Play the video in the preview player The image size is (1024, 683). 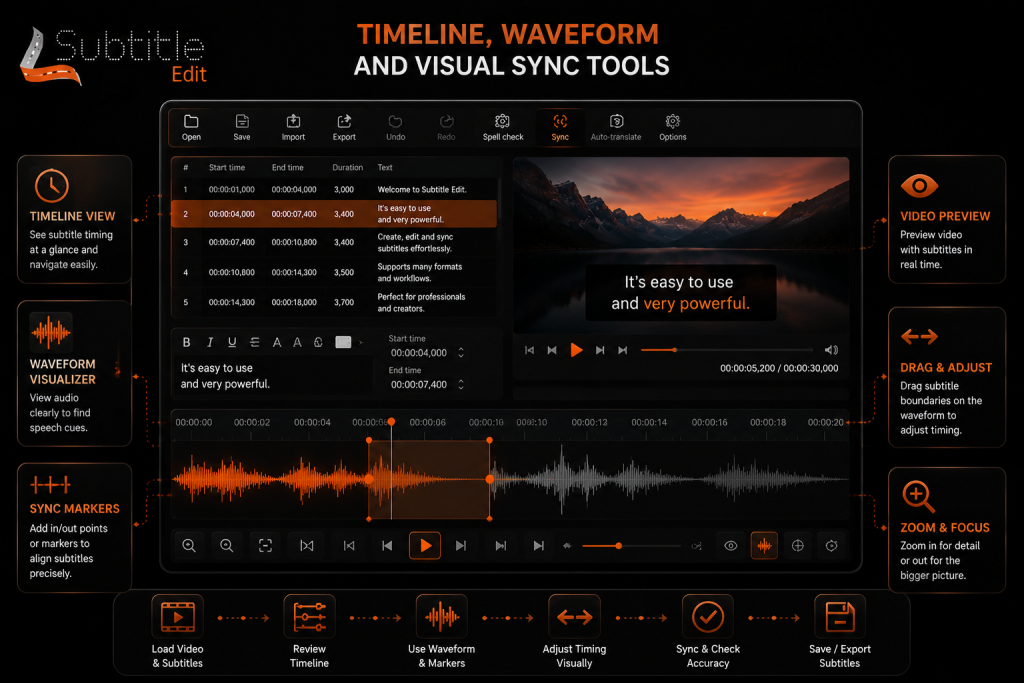pos(576,350)
